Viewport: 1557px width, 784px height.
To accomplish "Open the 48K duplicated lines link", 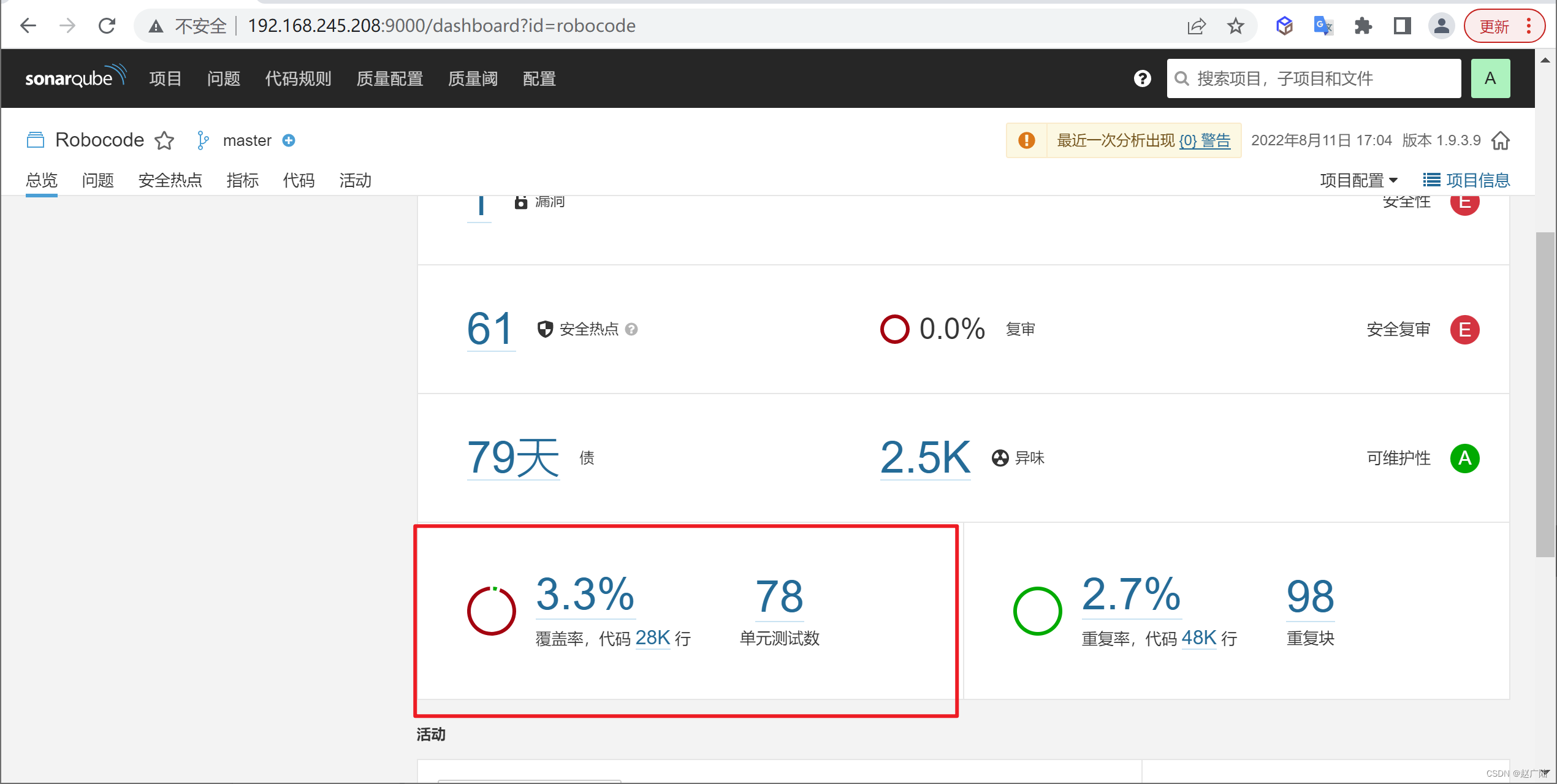I will tap(1198, 638).
